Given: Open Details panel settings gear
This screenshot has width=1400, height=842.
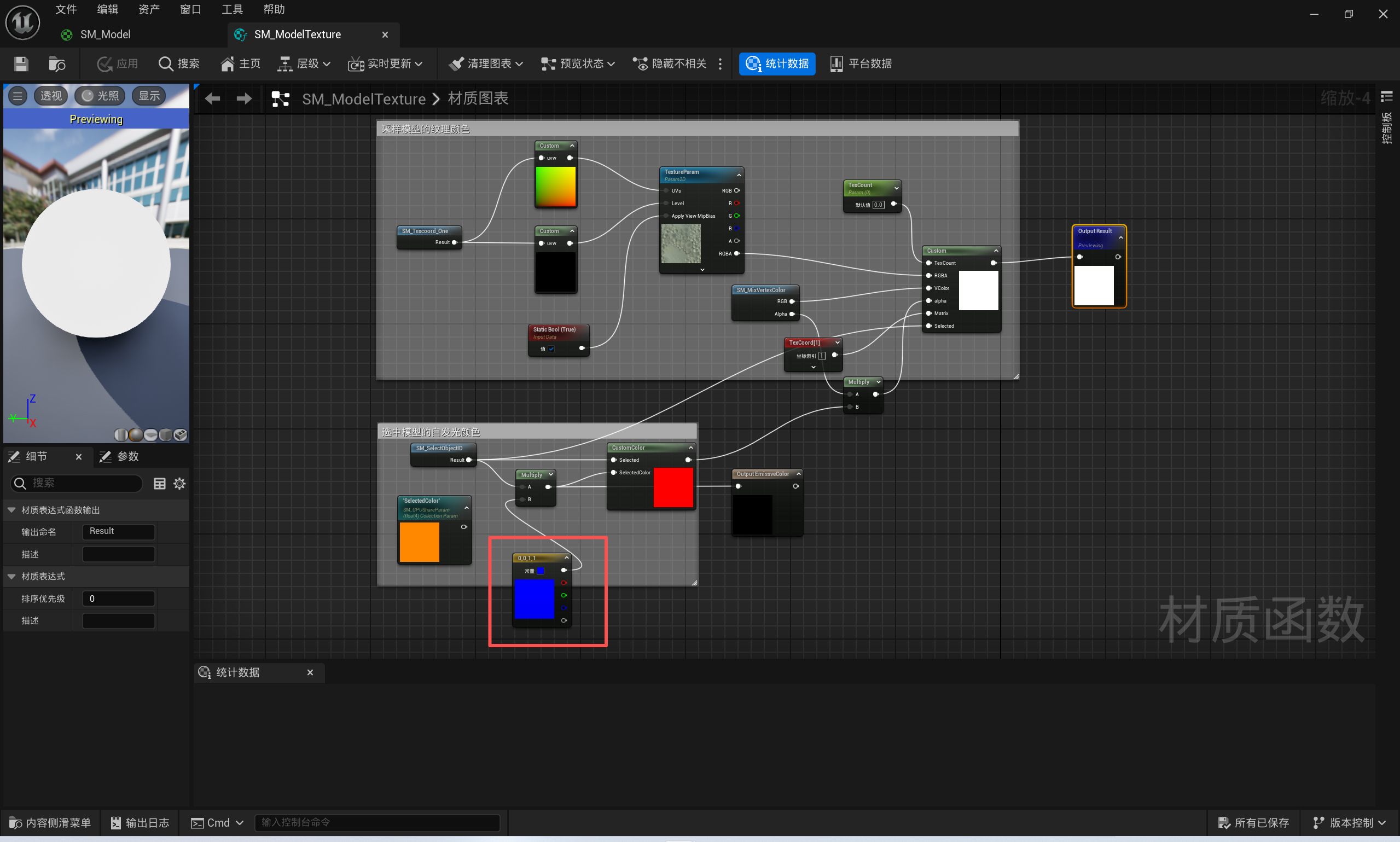Looking at the screenshot, I should coord(179,484).
